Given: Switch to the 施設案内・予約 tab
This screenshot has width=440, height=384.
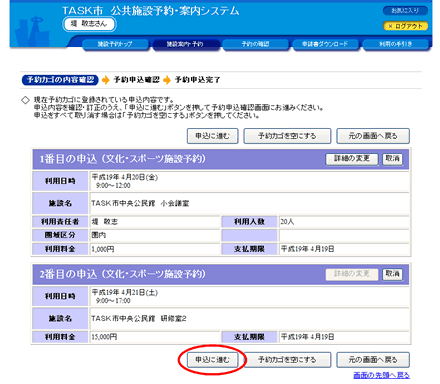Looking at the screenshot, I should pos(185,44).
